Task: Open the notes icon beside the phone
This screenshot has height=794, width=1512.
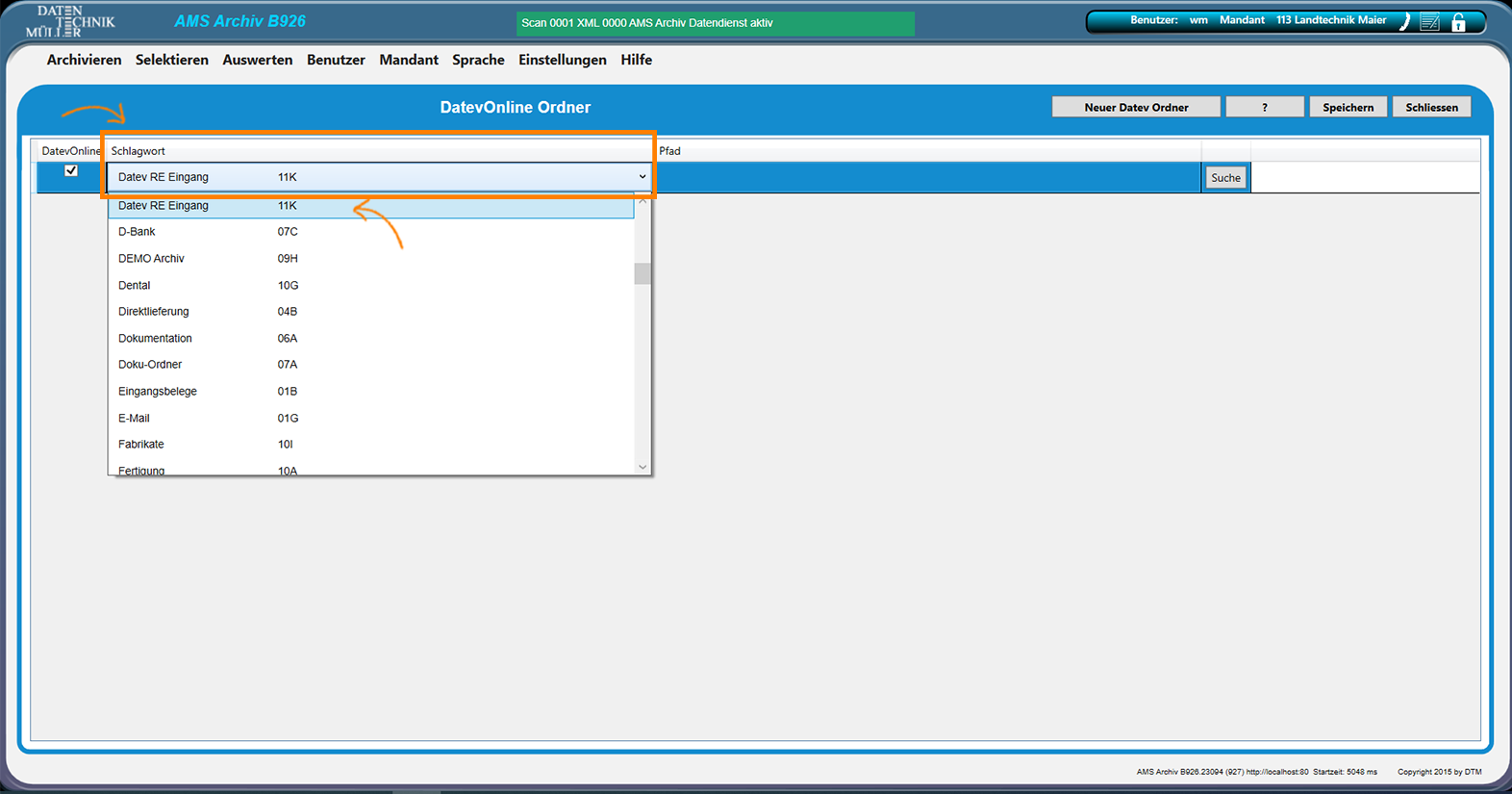Action: [x=1430, y=22]
